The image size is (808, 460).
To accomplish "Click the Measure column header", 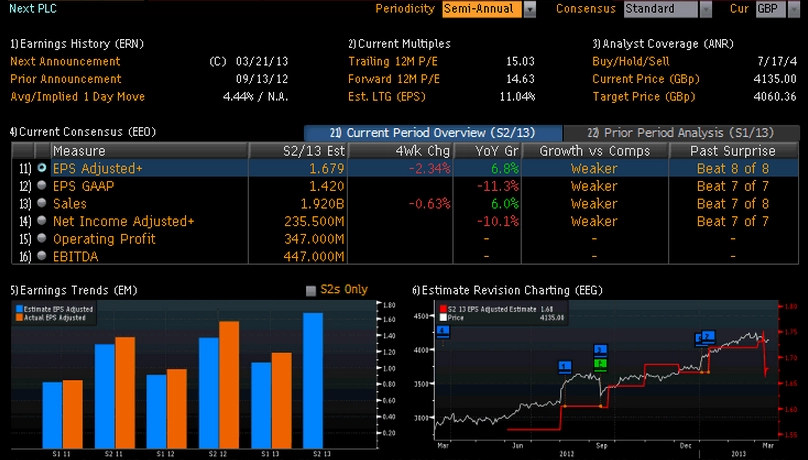I will click(x=149, y=151).
